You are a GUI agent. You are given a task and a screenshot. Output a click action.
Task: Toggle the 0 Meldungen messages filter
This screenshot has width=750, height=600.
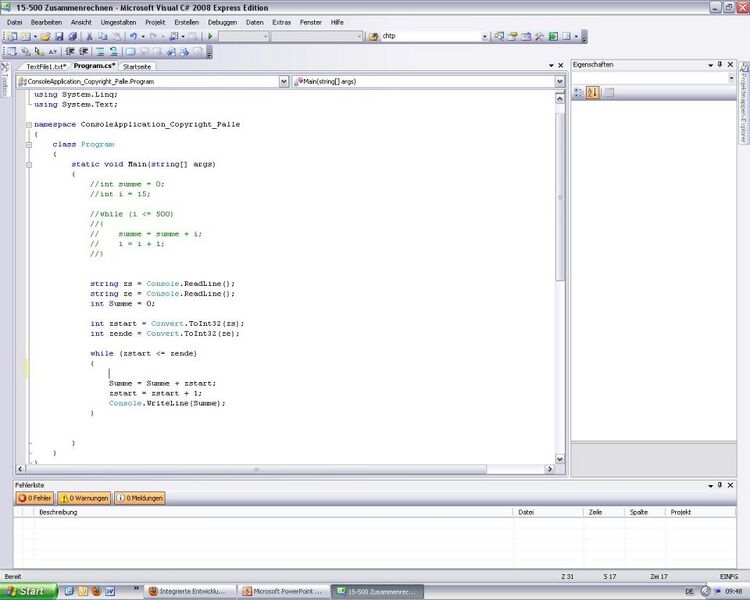(x=140, y=498)
